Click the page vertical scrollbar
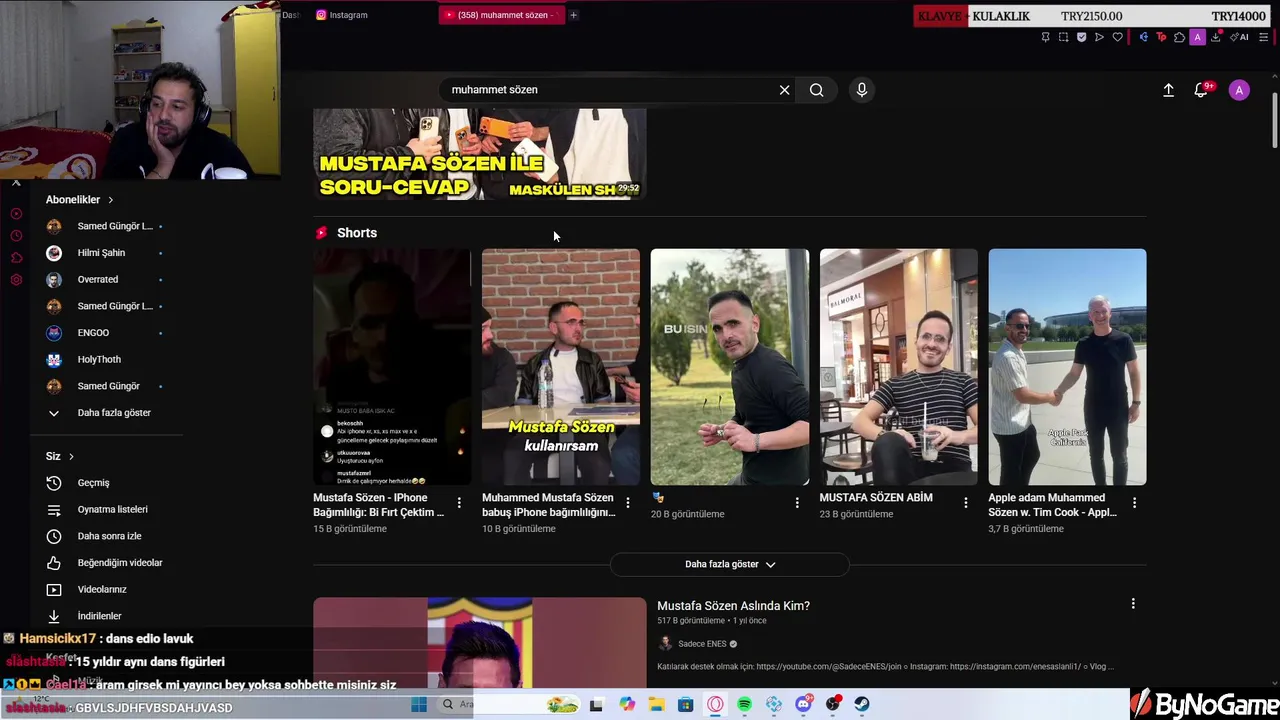 point(1274,120)
